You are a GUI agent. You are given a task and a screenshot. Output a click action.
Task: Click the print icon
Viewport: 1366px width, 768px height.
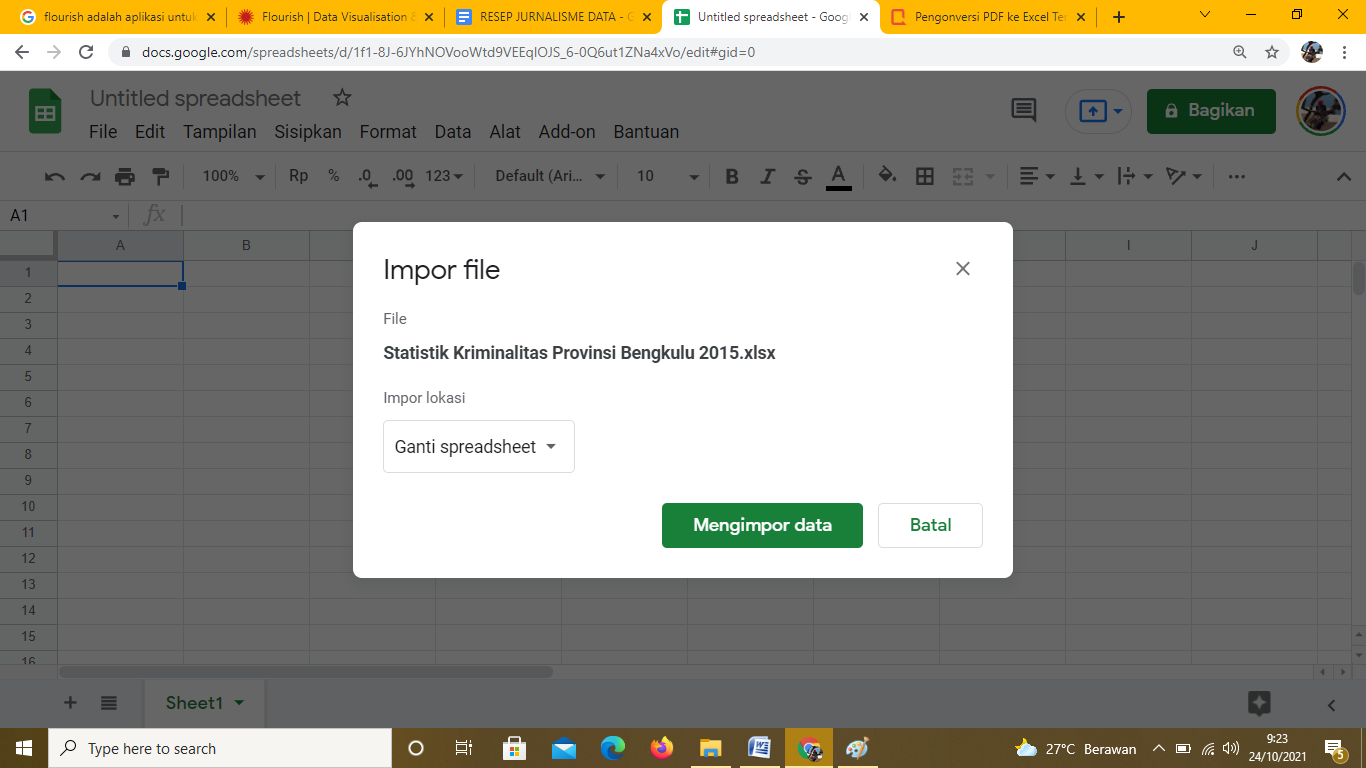pos(125,177)
